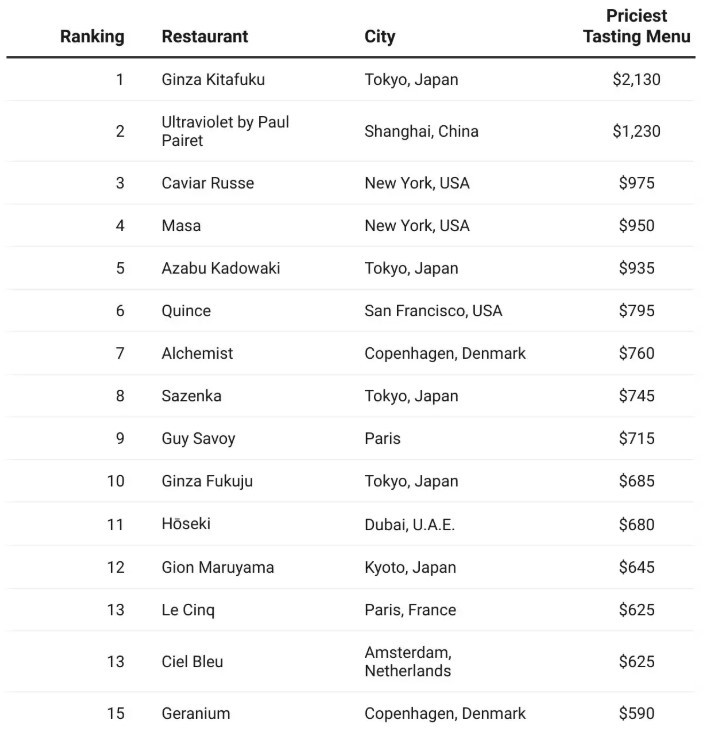This screenshot has height=754, width=704.
Task: Click the Alchemist restaurant name
Action: click(x=197, y=353)
